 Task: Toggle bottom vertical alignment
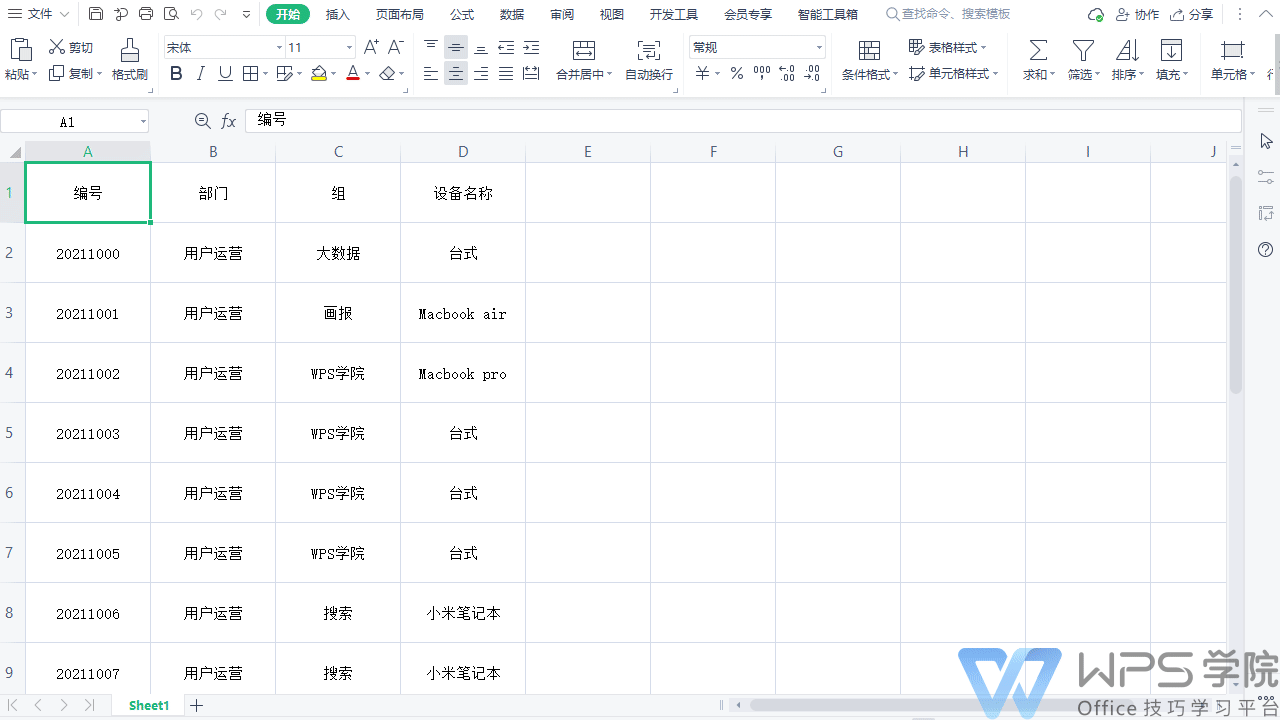[481, 47]
